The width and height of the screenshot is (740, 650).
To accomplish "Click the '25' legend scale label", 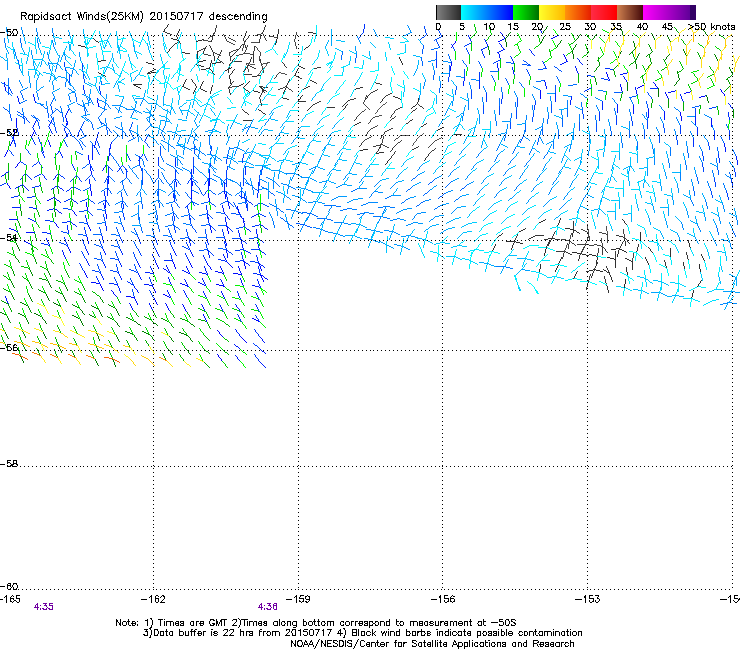I will (565, 27).
